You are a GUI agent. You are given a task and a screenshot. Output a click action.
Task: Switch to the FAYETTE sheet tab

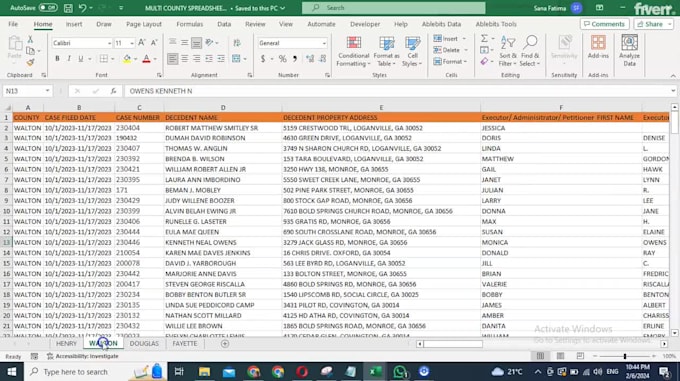coord(185,344)
